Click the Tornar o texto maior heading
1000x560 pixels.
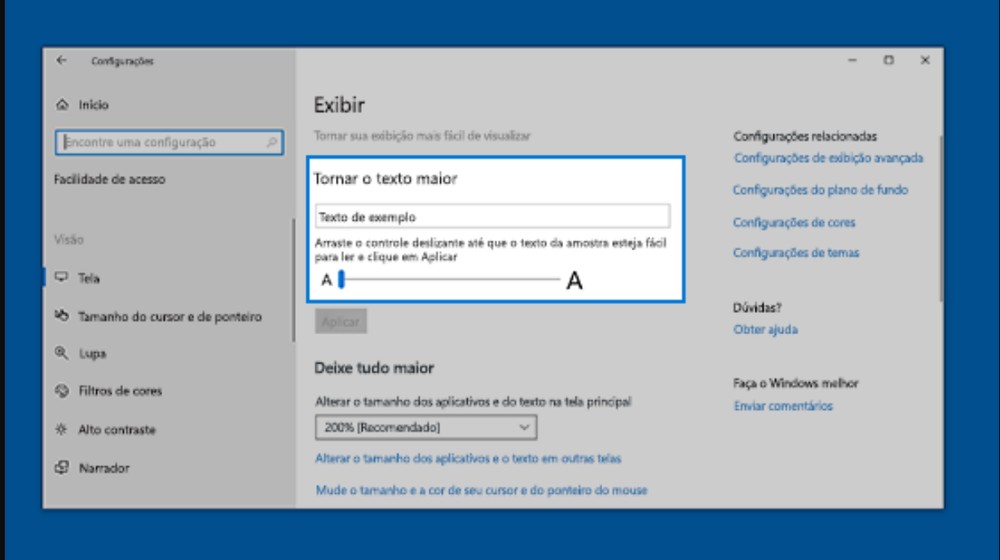click(x=385, y=179)
